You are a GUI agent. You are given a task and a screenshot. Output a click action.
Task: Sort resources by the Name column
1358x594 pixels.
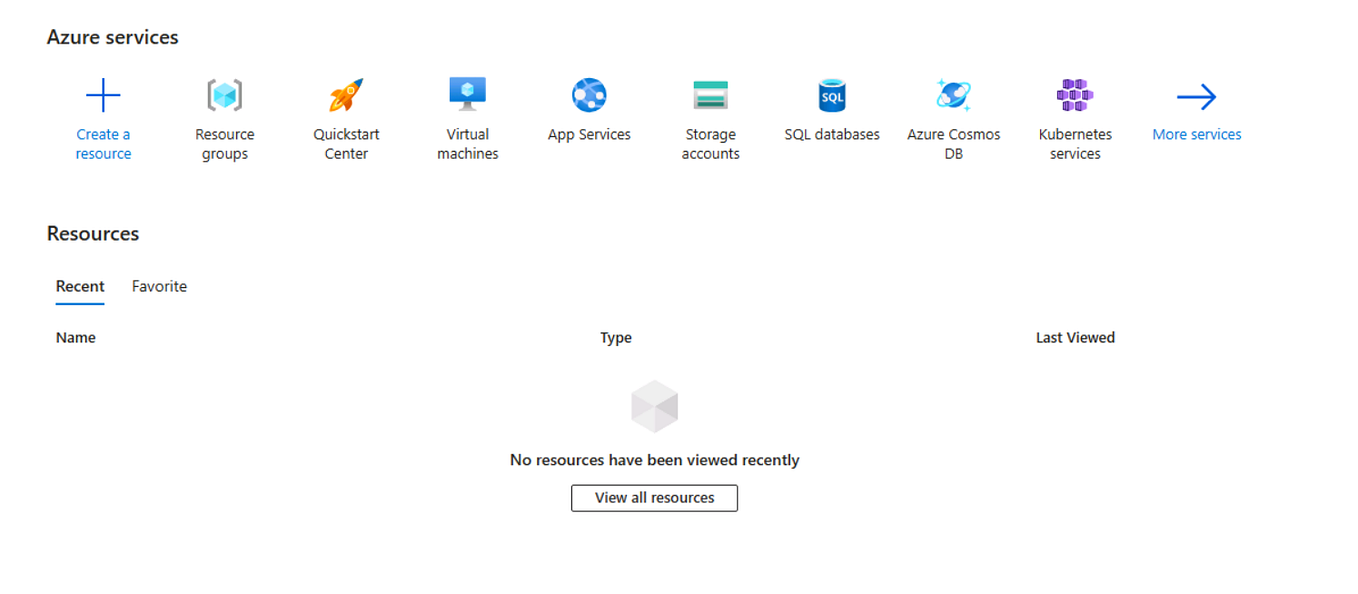click(75, 337)
